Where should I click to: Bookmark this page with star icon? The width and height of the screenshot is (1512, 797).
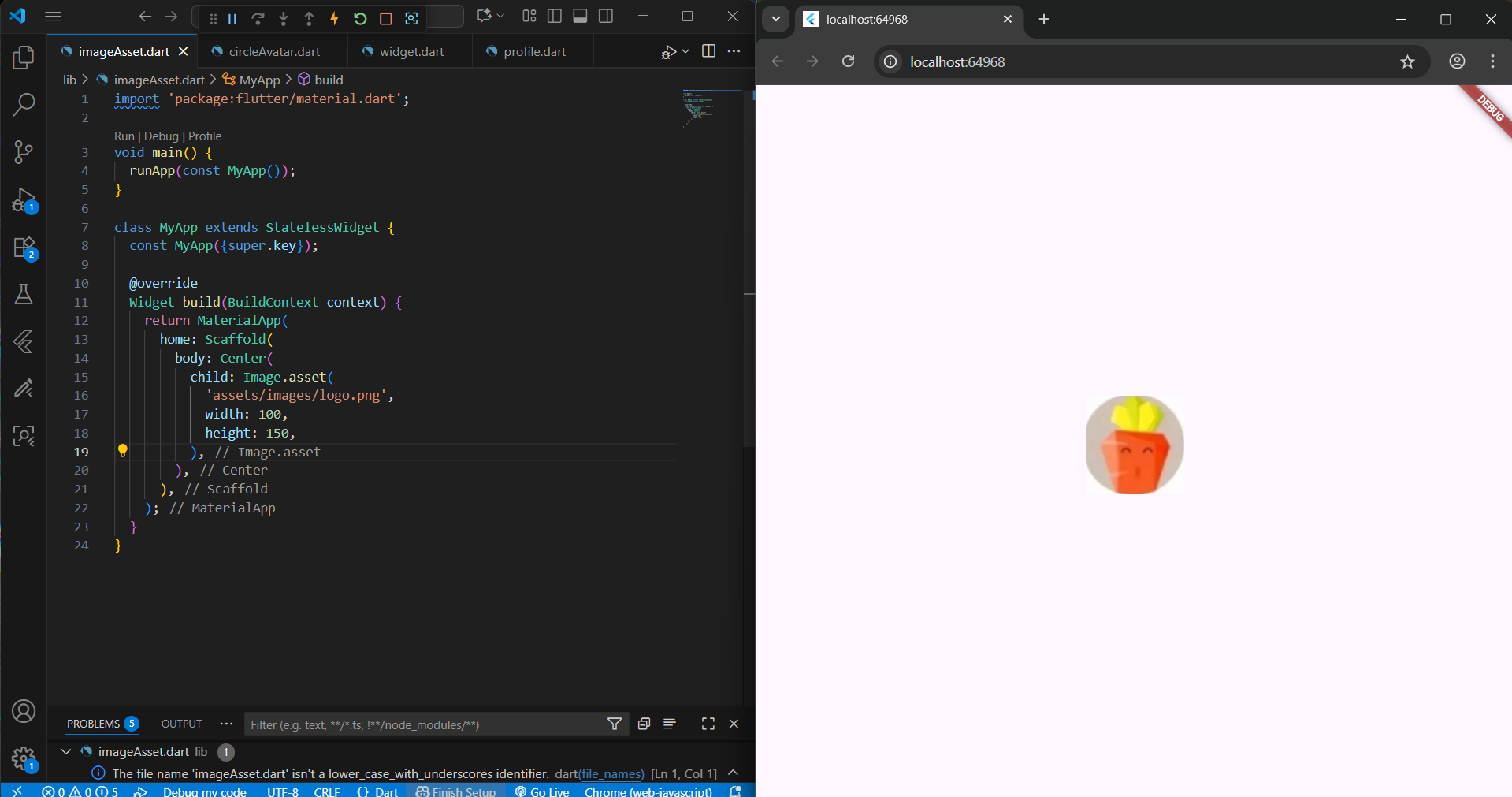pyautogui.click(x=1407, y=61)
